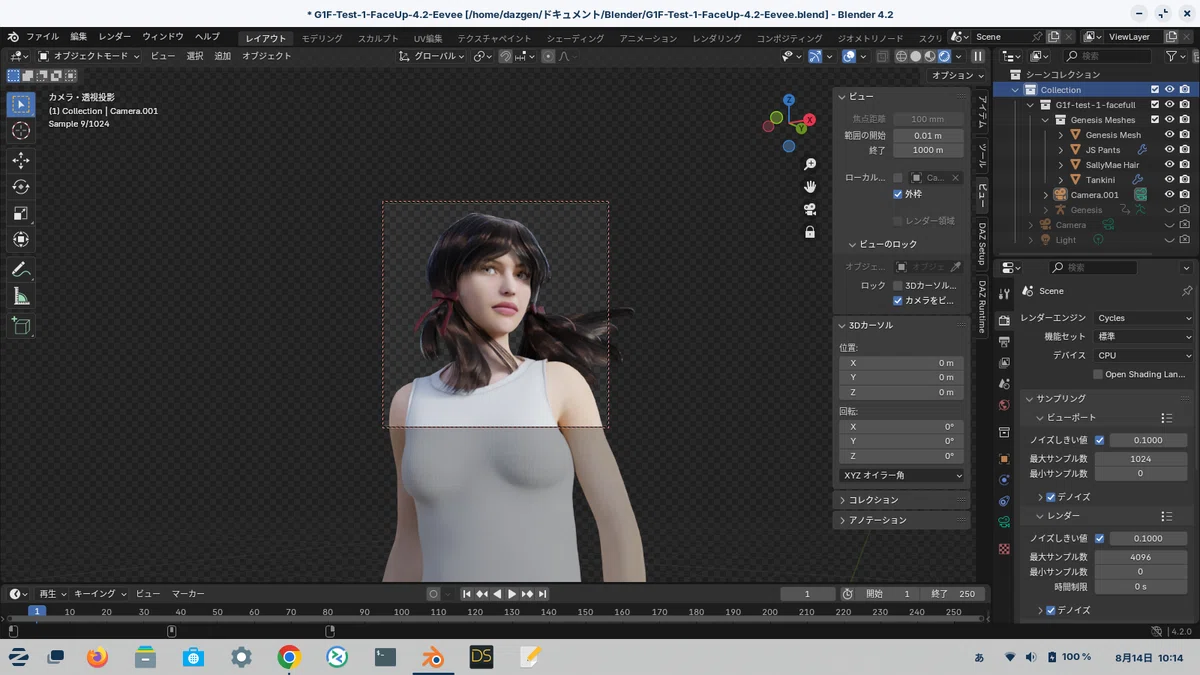
Task: Choose the Measure tool
Action: click(21, 297)
